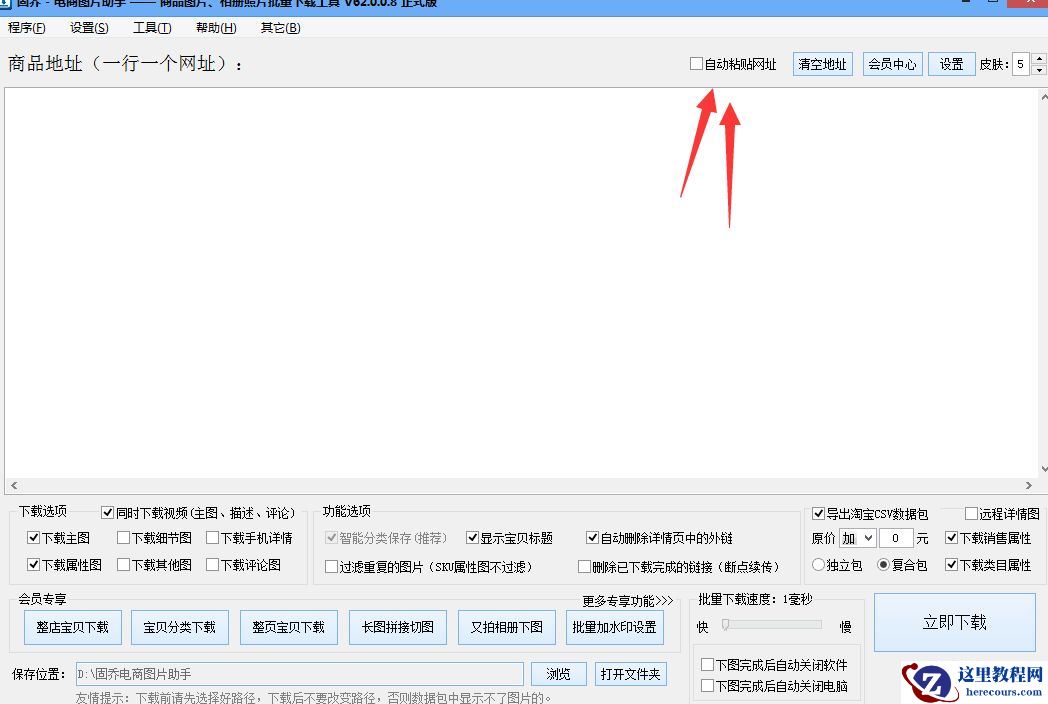1048x704 pixels.
Task: Click the 批量下载速度 slider handle
Action: tap(725, 624)
